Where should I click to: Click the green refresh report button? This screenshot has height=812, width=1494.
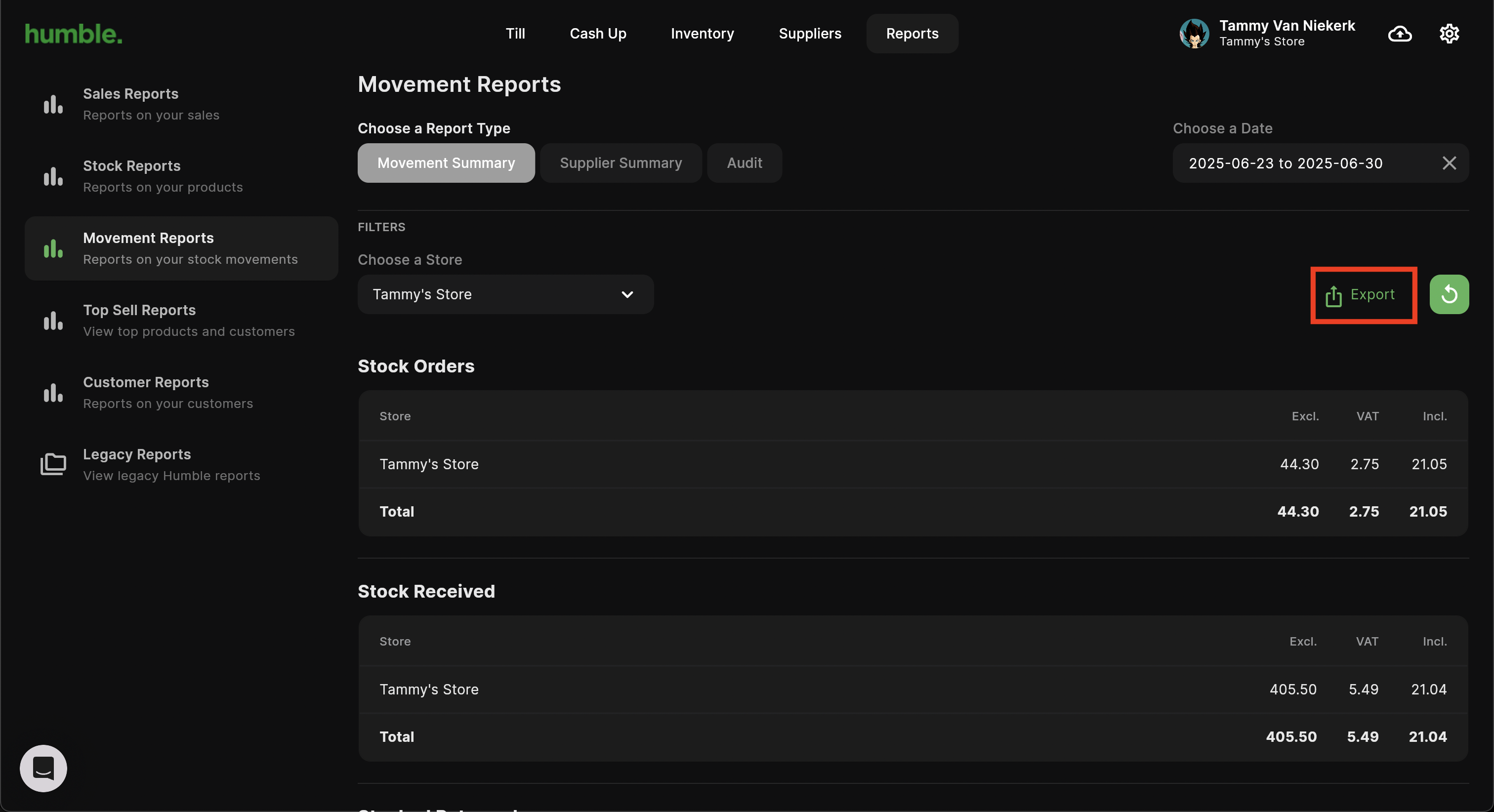[x=1449, y=294]
